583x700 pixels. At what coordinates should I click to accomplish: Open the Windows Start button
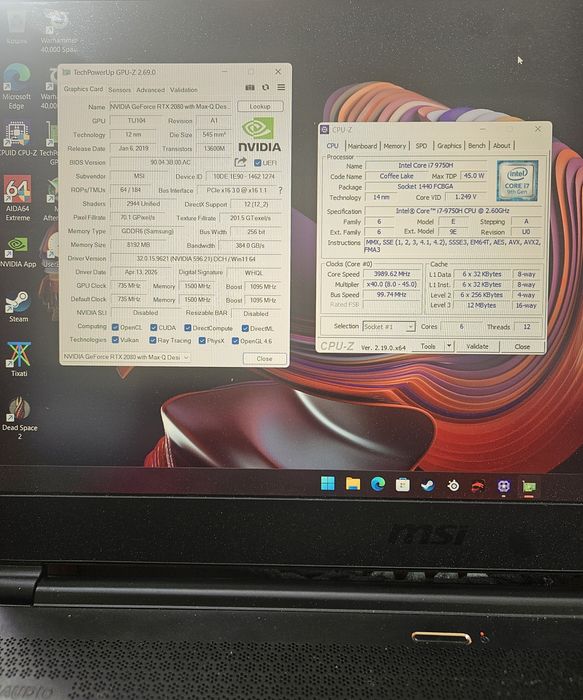[328, 483]
